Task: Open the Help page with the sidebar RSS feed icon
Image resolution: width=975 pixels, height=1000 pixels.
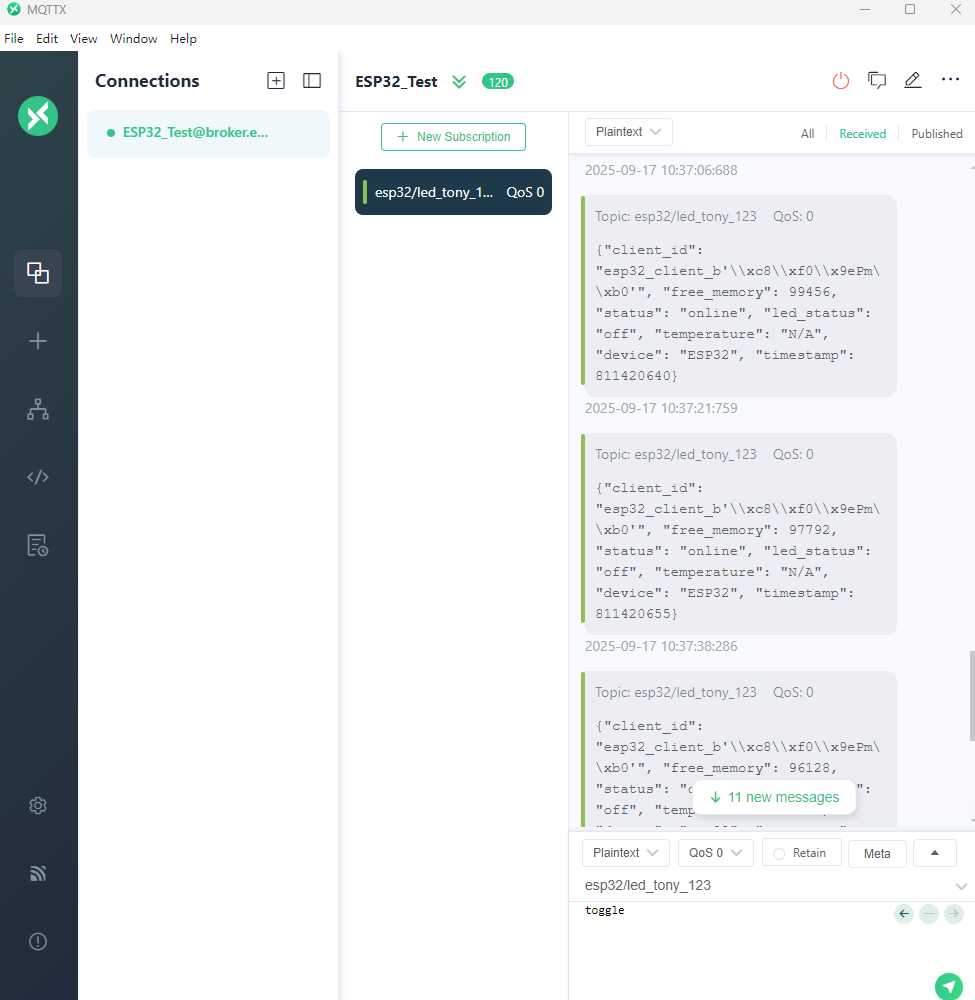Action: click(38, 874)
